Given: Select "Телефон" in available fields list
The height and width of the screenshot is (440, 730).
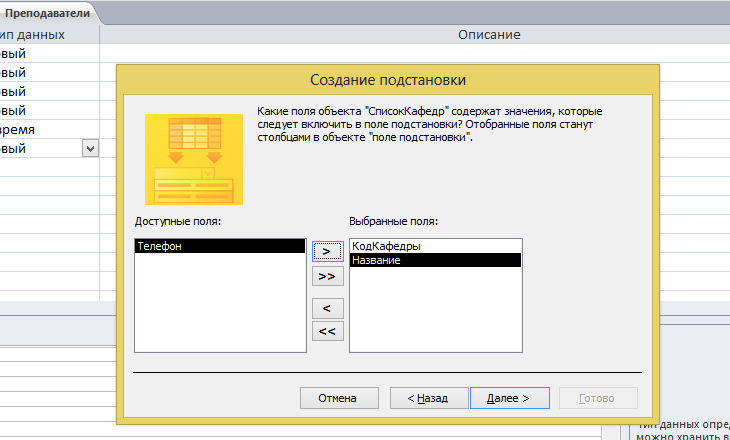Looking at the screenshot, I should (x=219, y=245).
